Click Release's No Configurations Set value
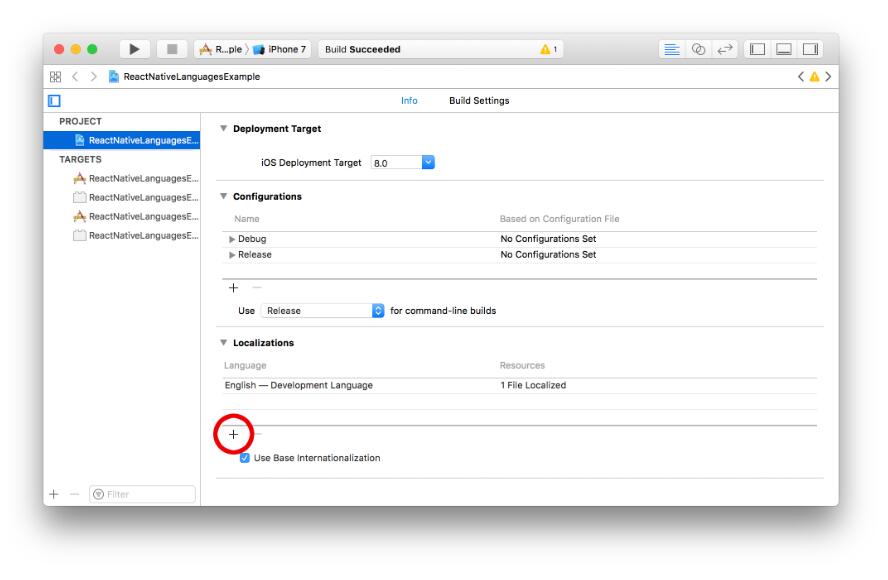888x580 pixels. pos(548,255)
